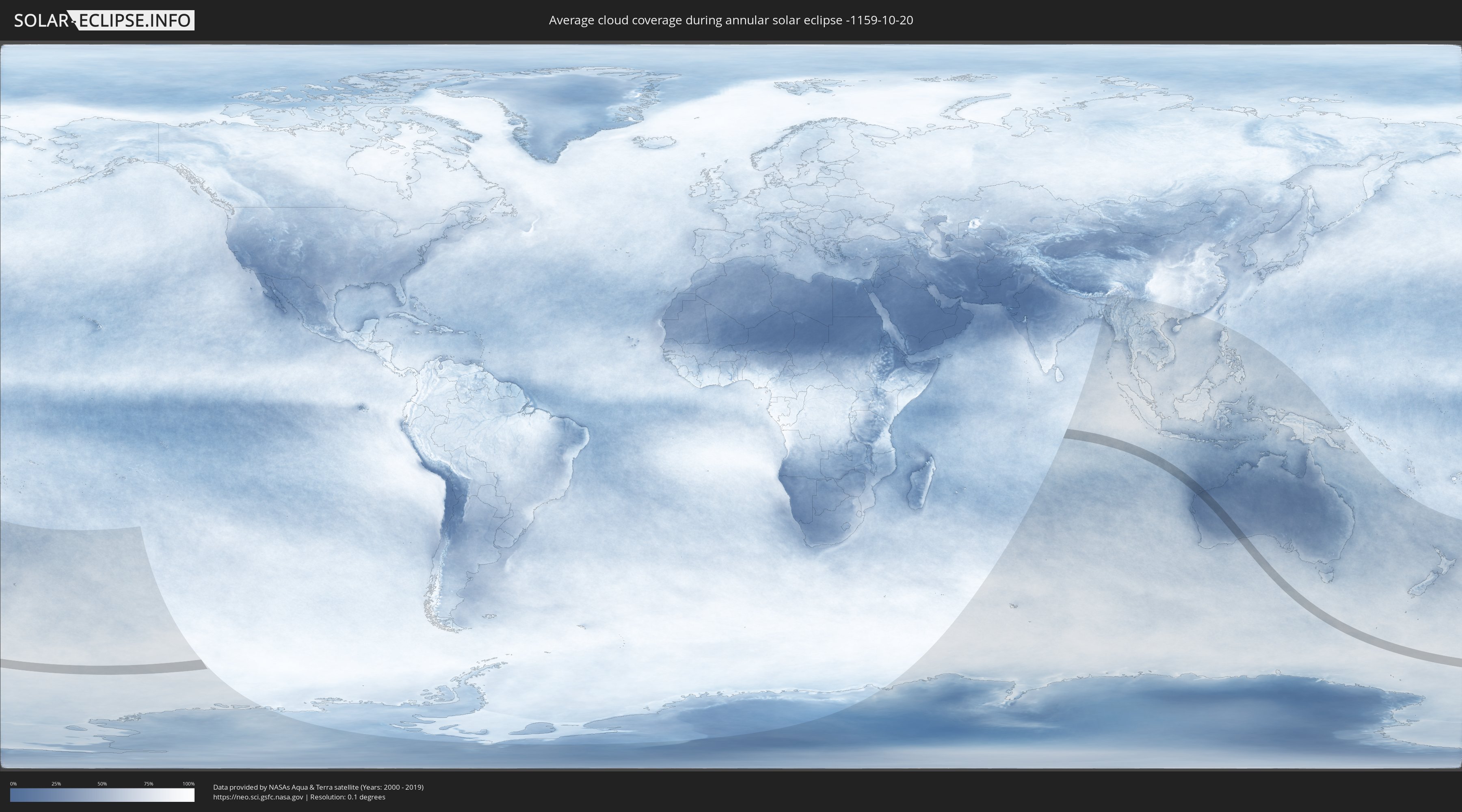Click the cloud coverage gradient legend bar

pos(102,795)
